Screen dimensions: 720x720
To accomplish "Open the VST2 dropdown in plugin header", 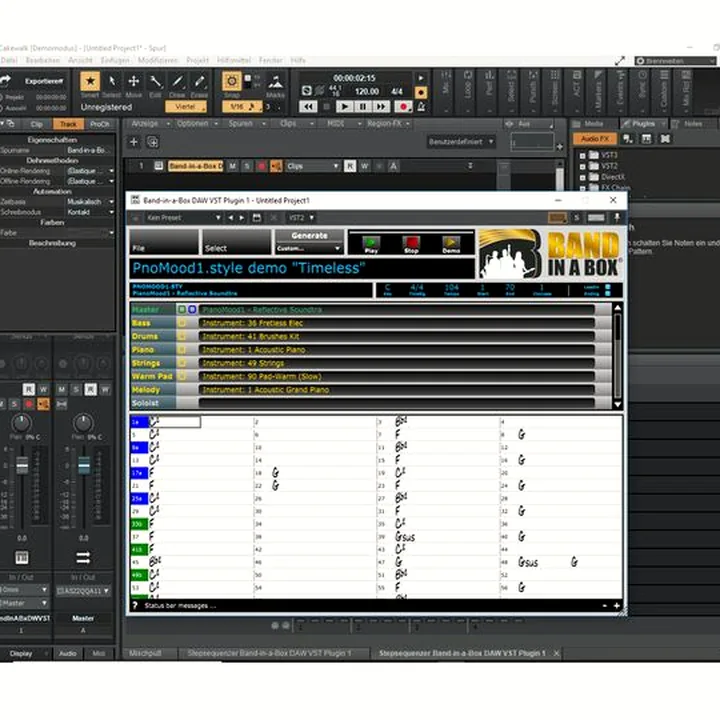I will [301, 218].
